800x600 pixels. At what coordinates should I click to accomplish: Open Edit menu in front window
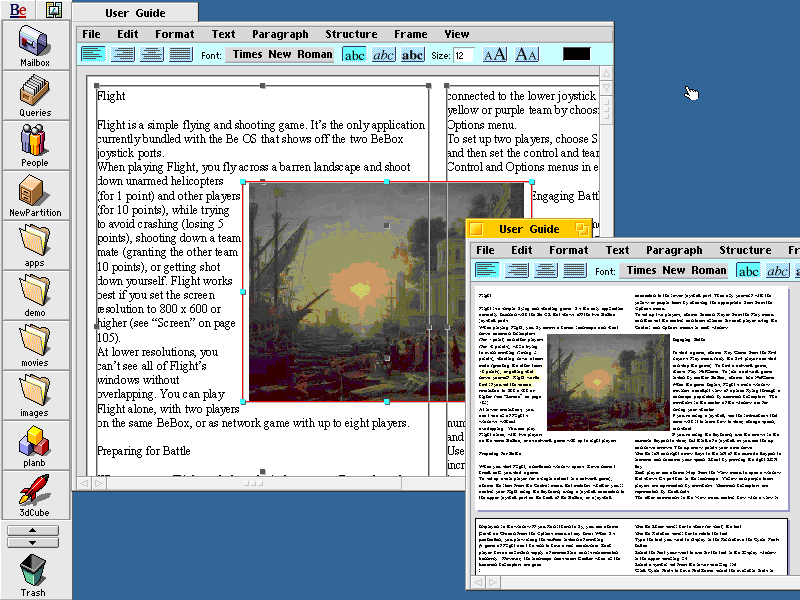point(521,250)
